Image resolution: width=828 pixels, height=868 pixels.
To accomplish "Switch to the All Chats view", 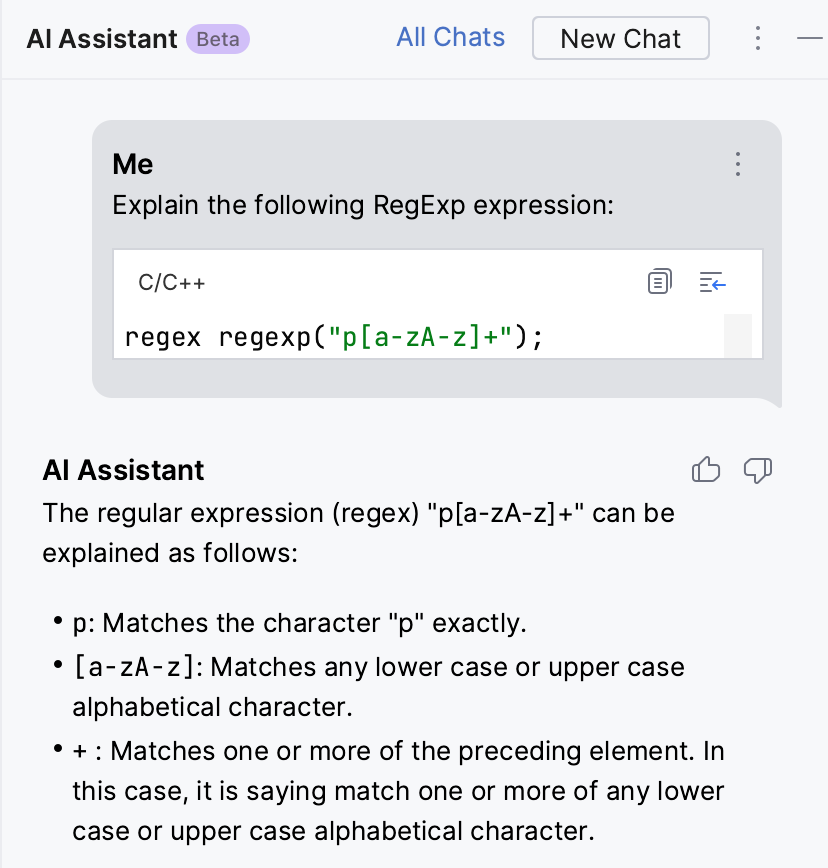I will [450, 37].
